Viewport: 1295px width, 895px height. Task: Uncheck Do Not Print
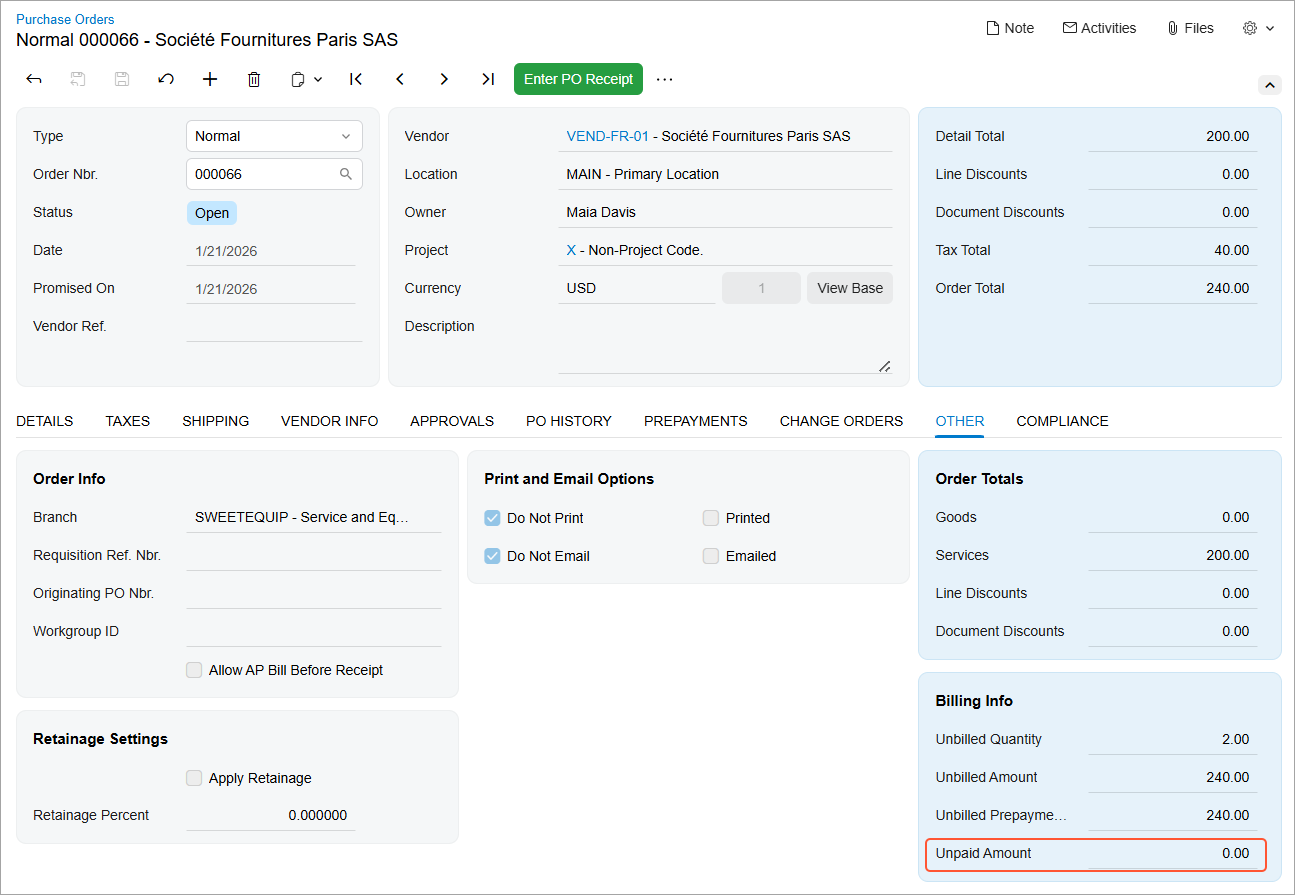click(493, 518)
